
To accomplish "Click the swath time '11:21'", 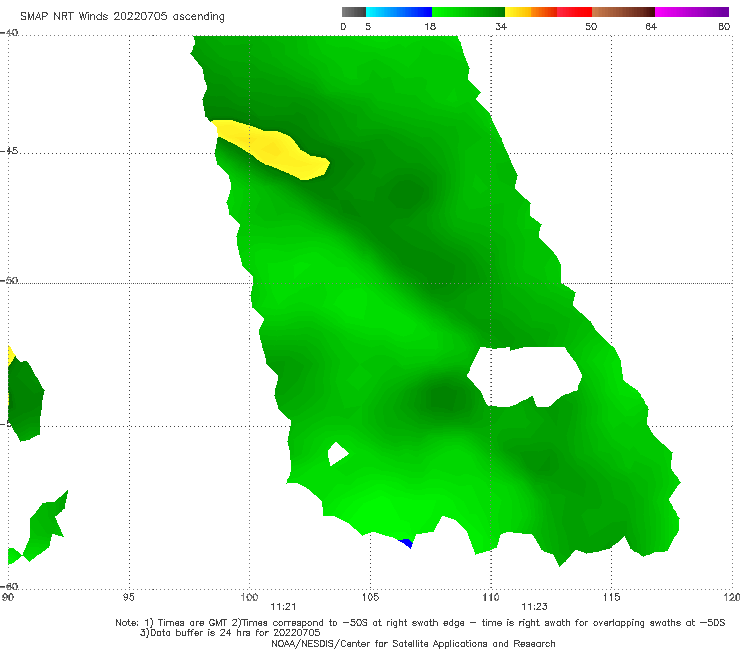I will coord(283,607).
